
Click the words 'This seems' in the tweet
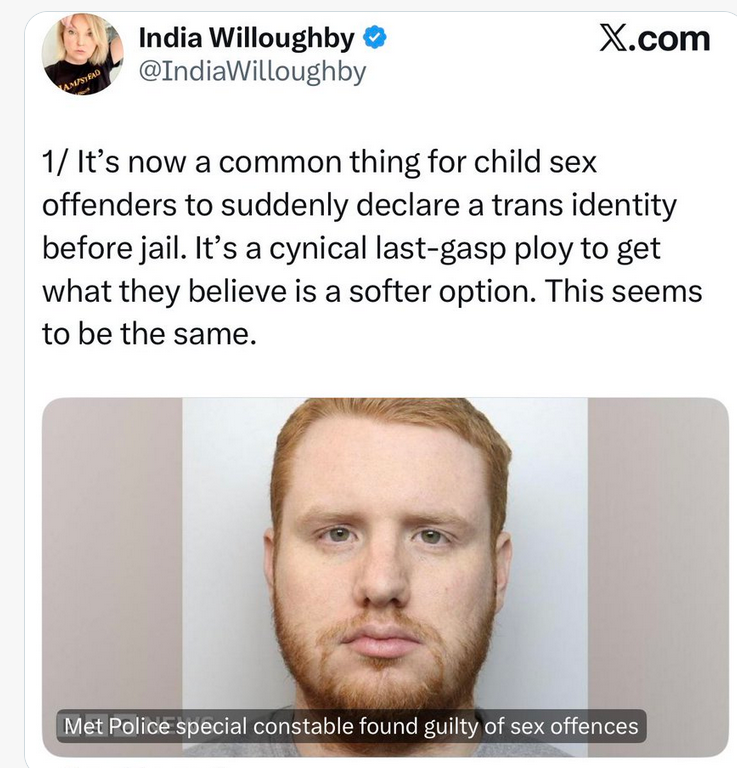pyautogui.click(x=623, y=291)
